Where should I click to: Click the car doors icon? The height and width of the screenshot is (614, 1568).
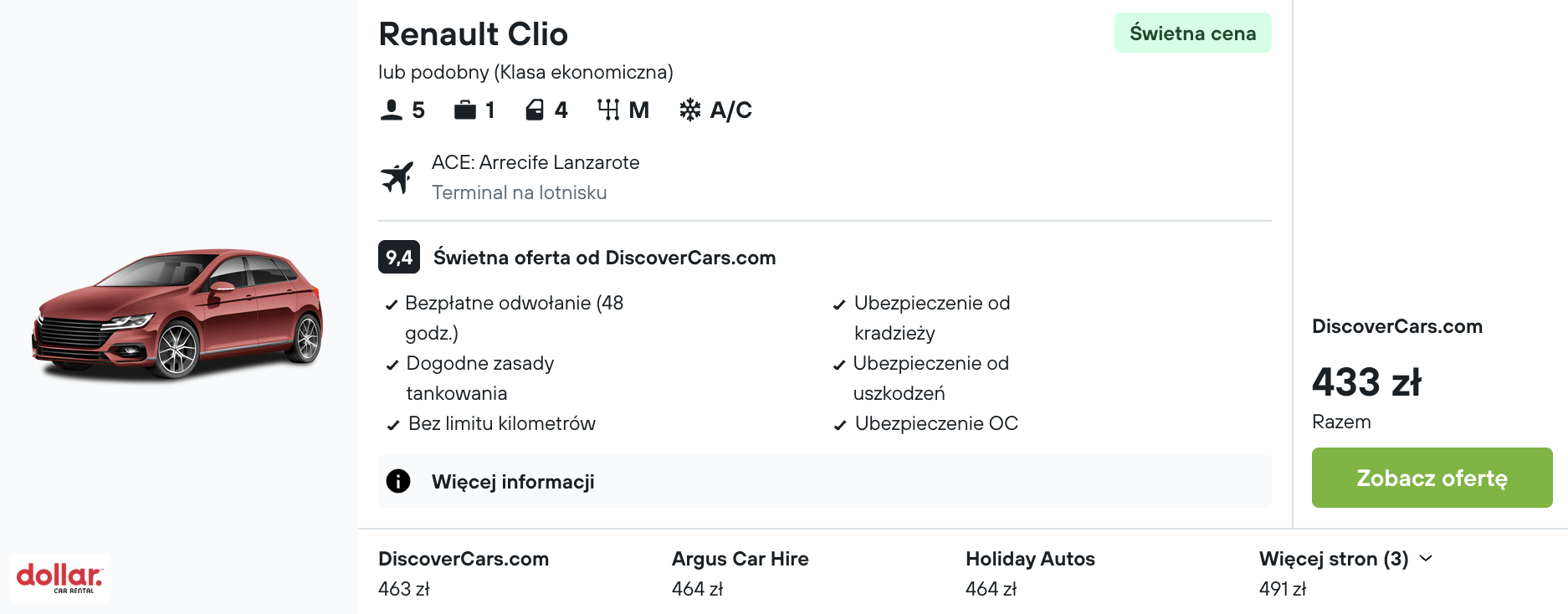(x=535, y=110)
